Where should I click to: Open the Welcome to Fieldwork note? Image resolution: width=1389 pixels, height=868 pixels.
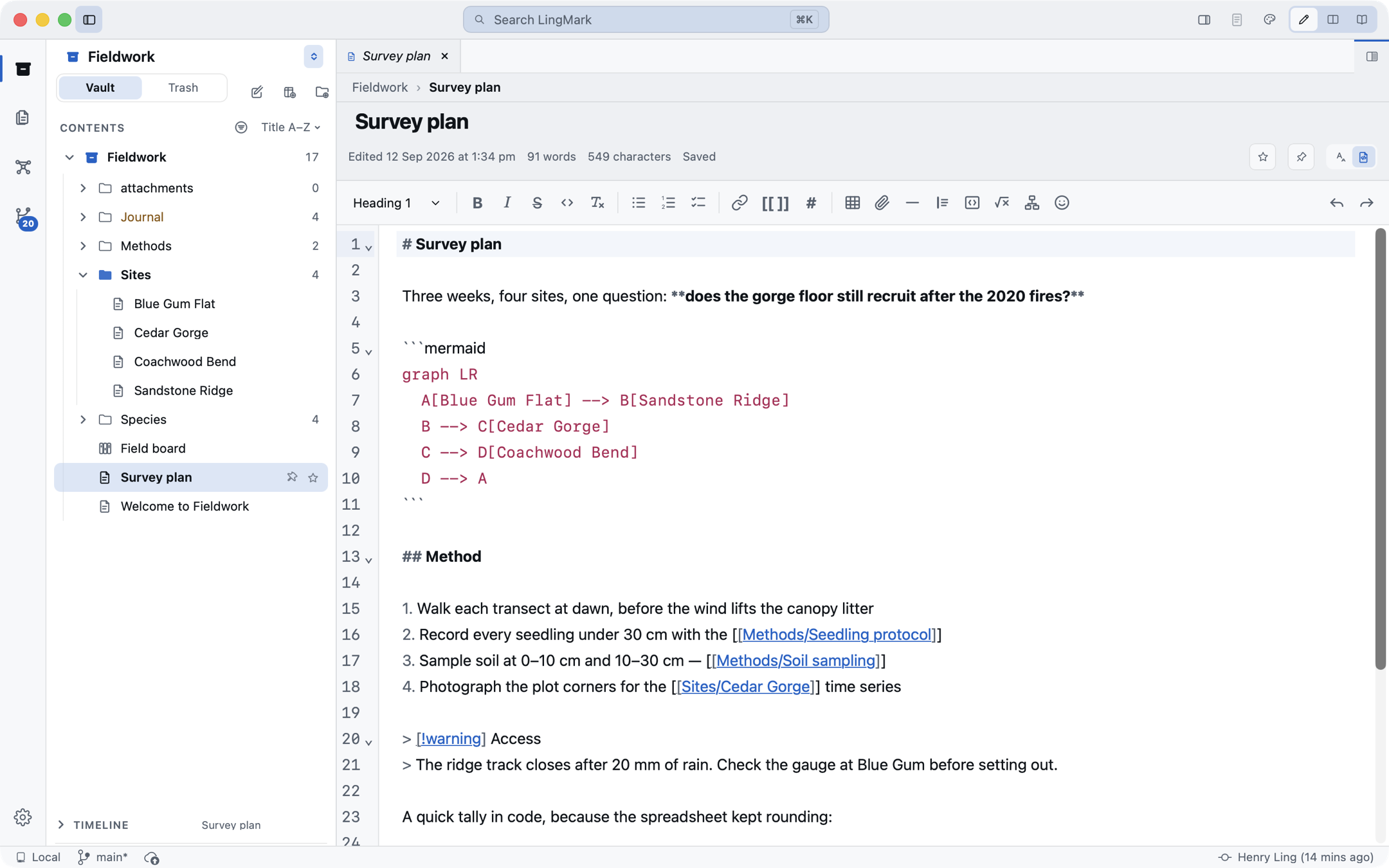[x=185, y=506]
